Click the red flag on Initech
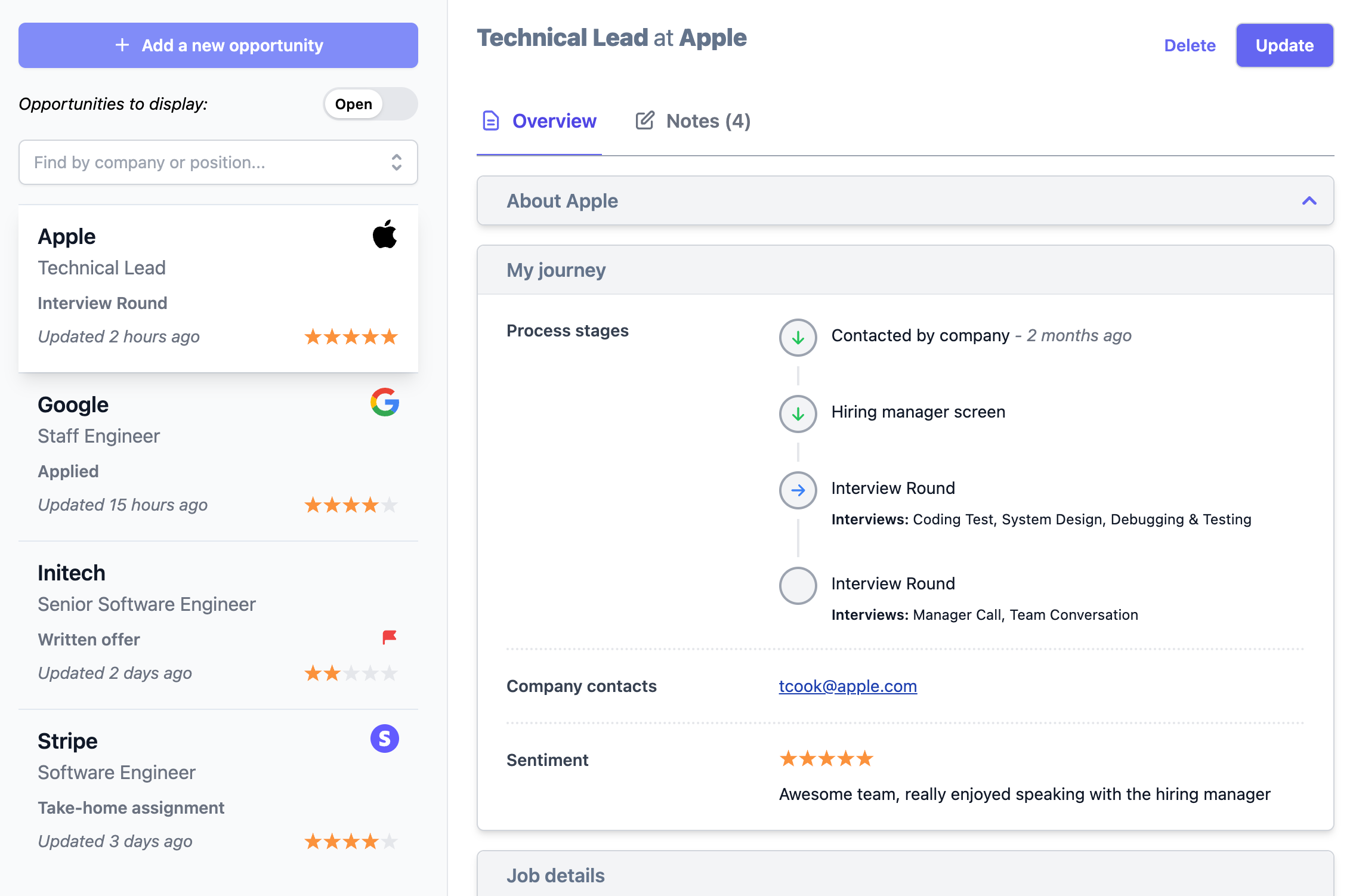The height and width of the screenshot is (896, 1353). (x=390, y=637)
